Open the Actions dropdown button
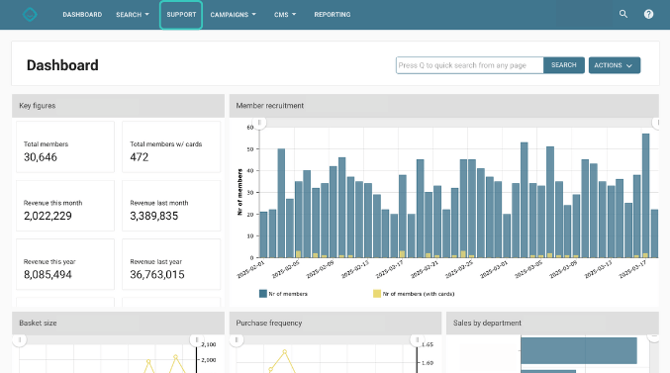 pos(614,65)
